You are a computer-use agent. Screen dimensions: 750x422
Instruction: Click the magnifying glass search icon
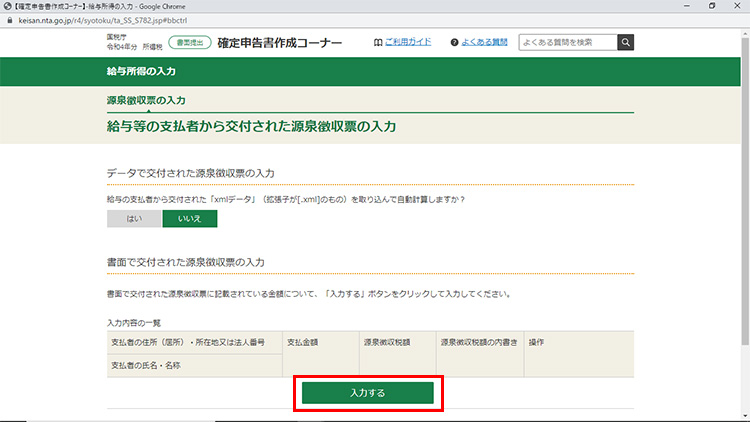tap(625, 42)
